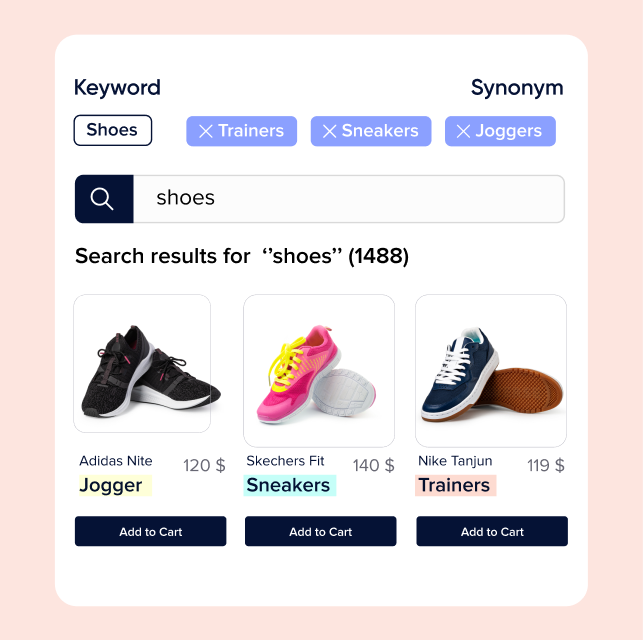Add Skechers Fit Sneakers to cart
Image resolution: width=643 pixels, height=640 pixels.
tap(321, 531)
